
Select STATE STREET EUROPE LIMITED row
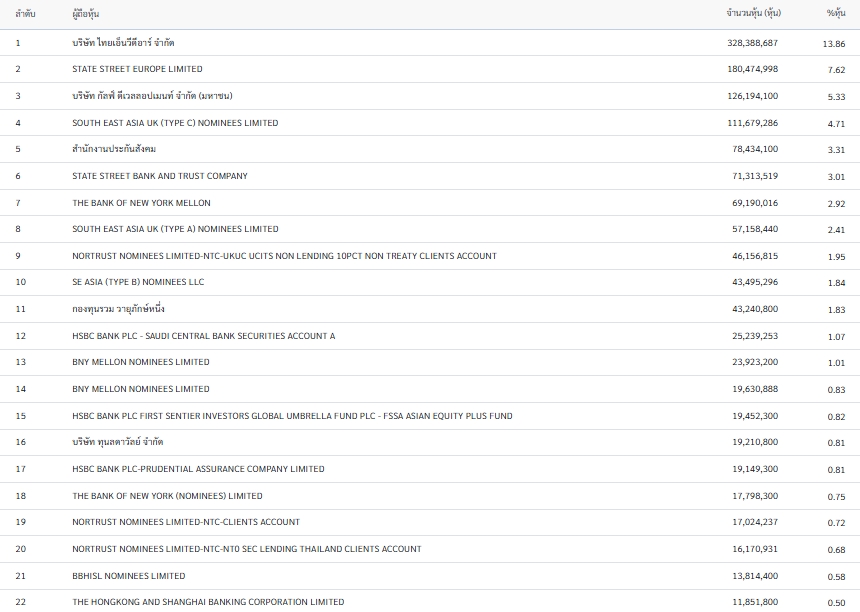point(430,69)
